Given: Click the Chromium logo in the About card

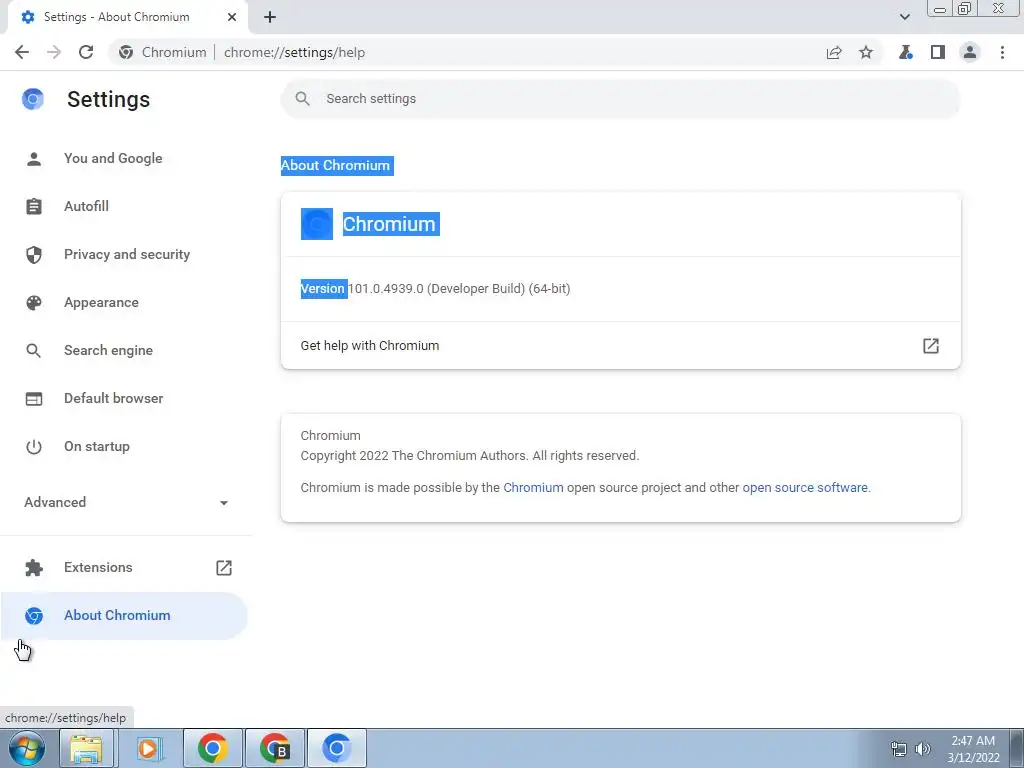Looking at the screenshot, I should coord(317,224).
